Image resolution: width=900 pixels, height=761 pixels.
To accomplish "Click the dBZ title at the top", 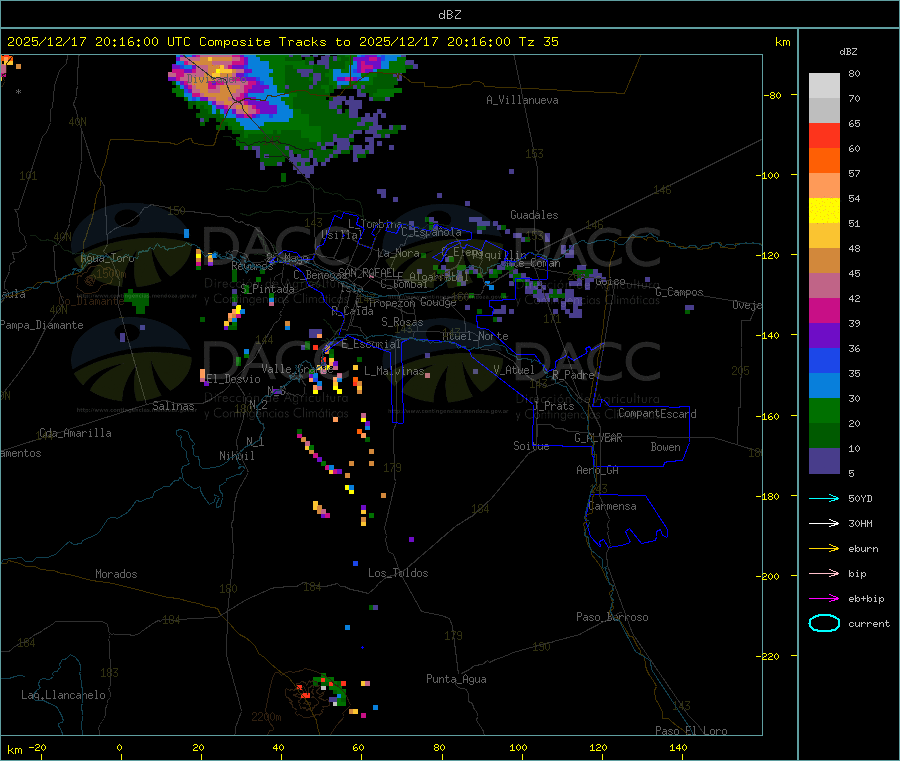I will 449,15.
